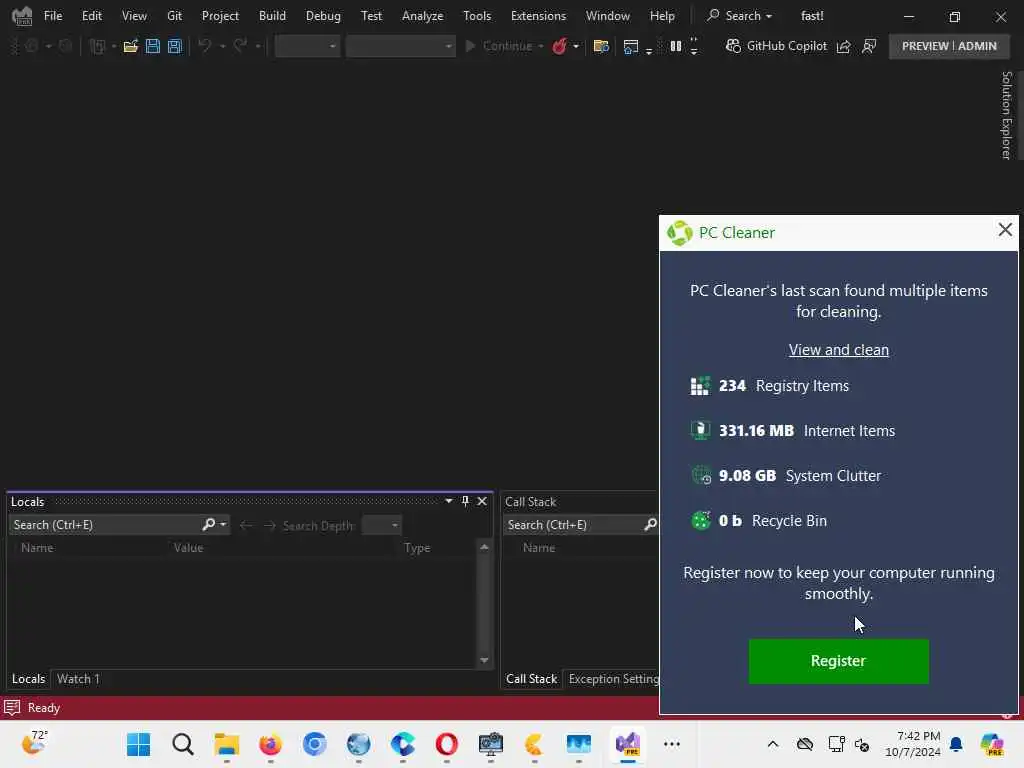Image resolution: width=1024 pixels, height=768 pixels.
Task: Open the Opera browser taskbar icon
Action: (x=447, y=744)
